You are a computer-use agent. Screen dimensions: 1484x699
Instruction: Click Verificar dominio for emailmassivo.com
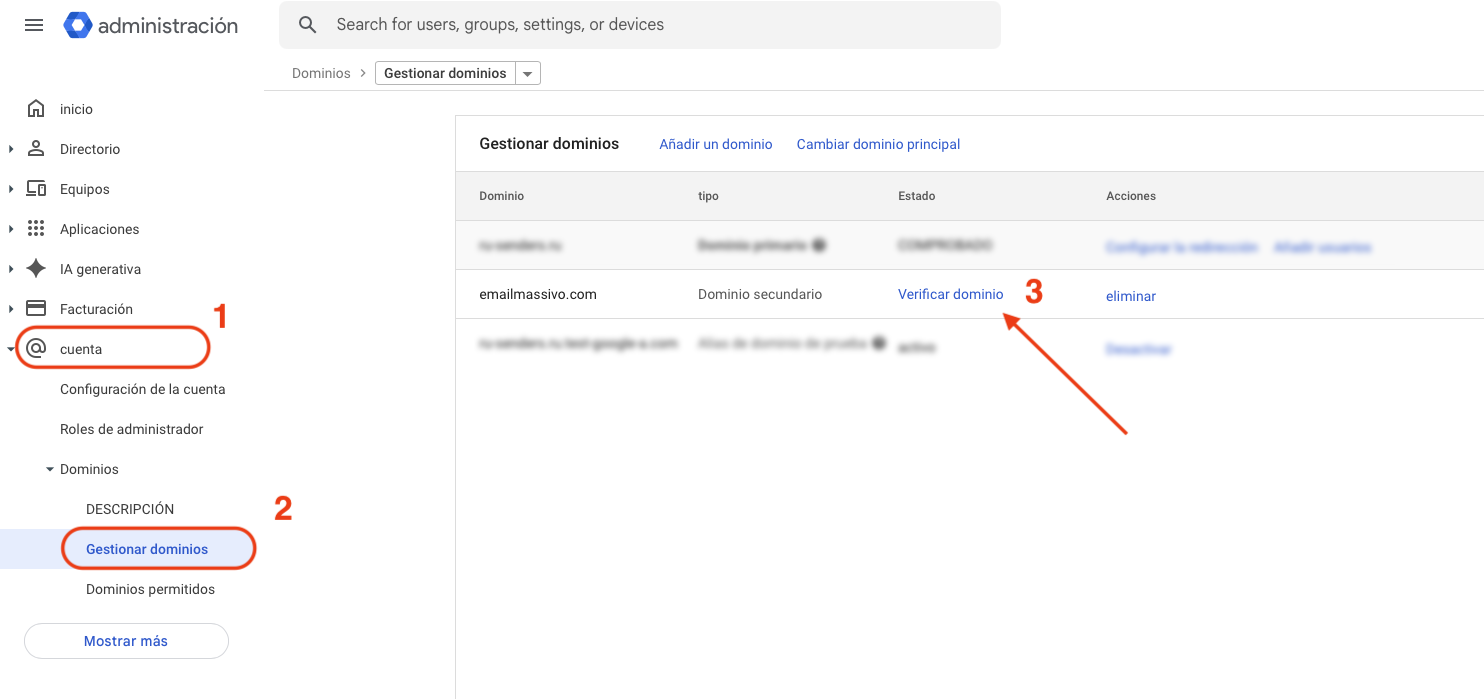click(x=950, y=294)
